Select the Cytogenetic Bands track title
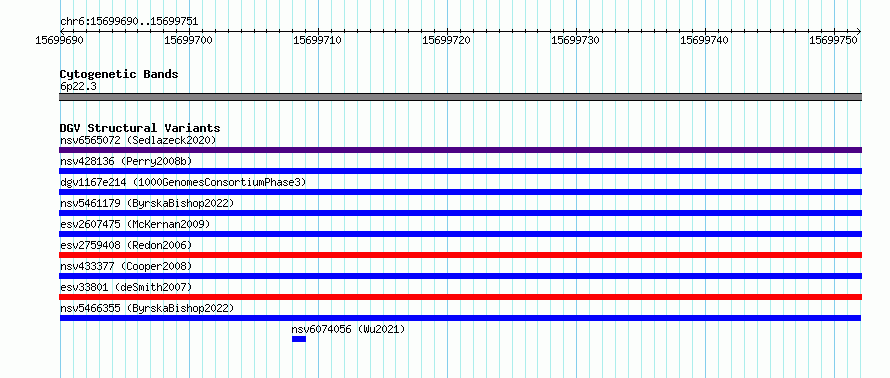This screenshot has height=378, width=890. (119, 74)
